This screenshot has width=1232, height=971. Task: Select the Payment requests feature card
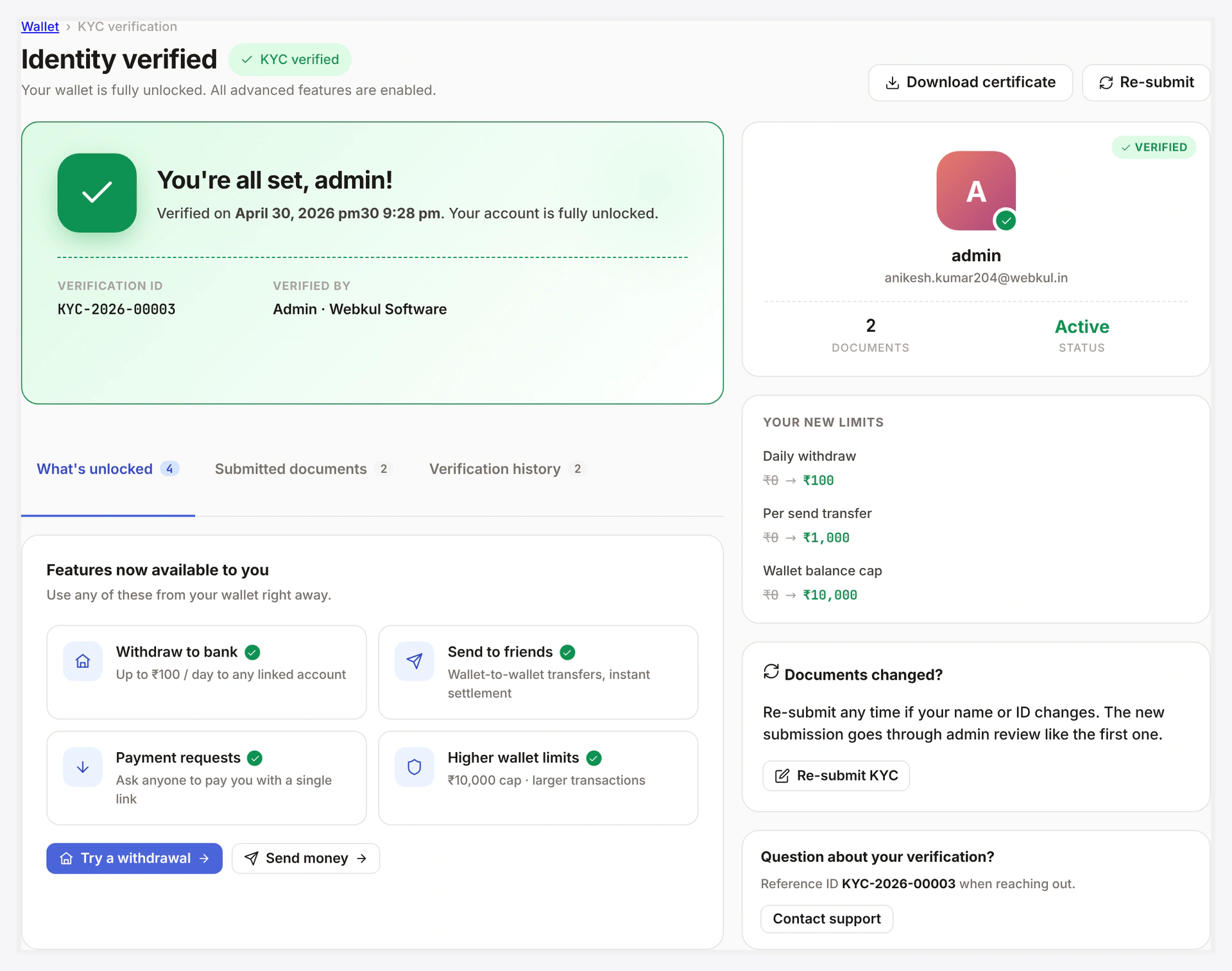(207, 778)
